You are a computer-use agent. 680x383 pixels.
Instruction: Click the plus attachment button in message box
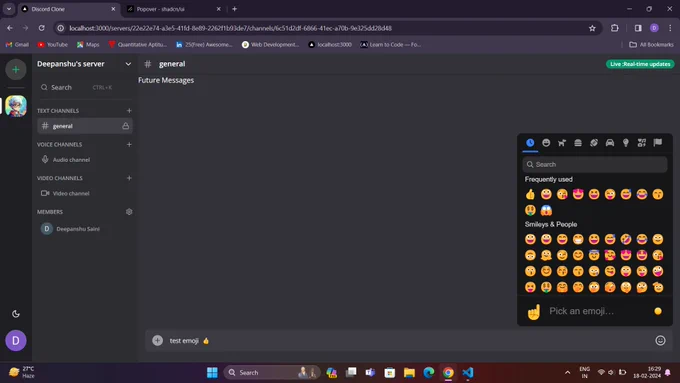coord(157,340)
